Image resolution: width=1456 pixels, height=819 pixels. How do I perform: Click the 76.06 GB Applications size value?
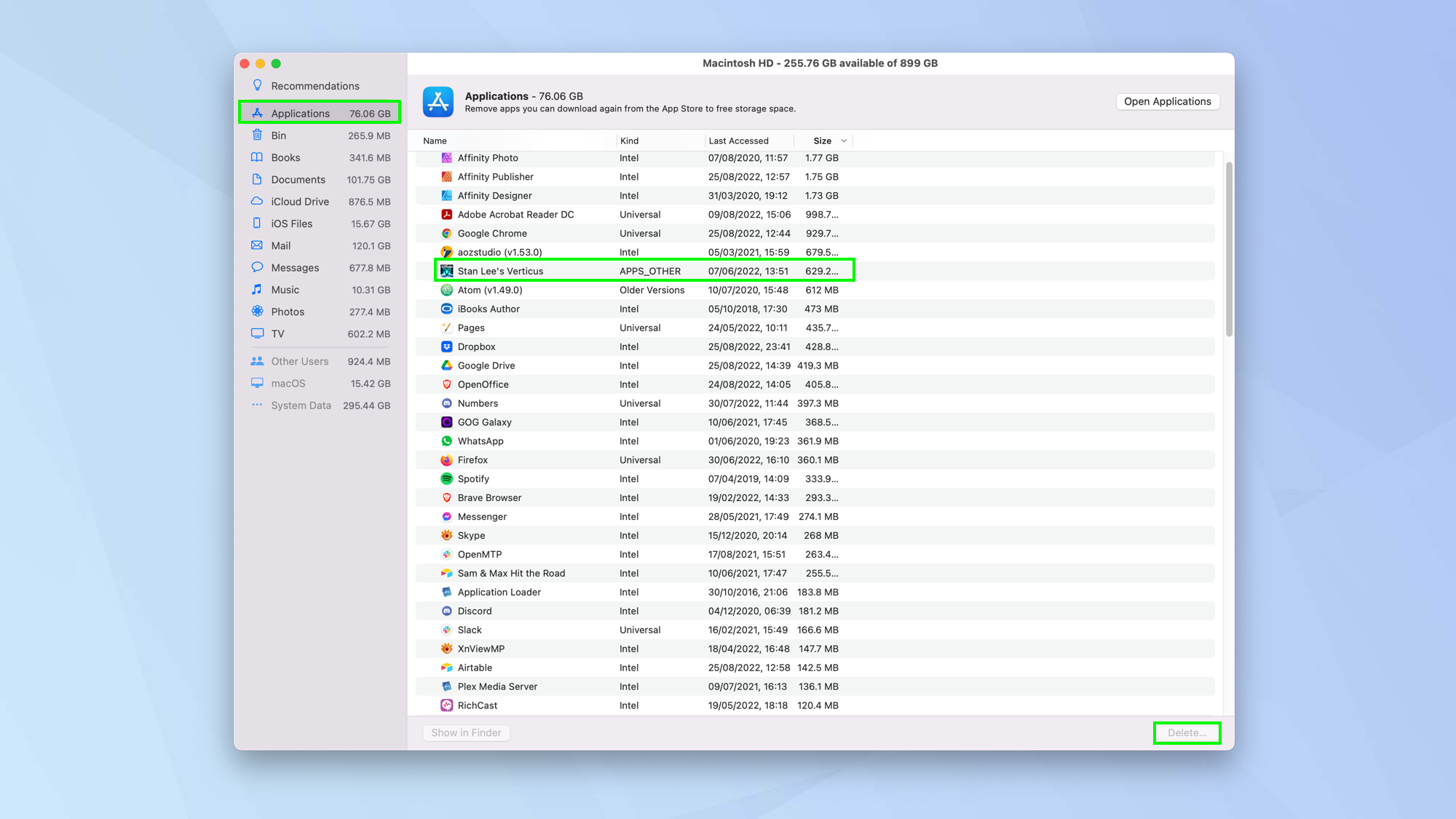(x=370, y=114)
